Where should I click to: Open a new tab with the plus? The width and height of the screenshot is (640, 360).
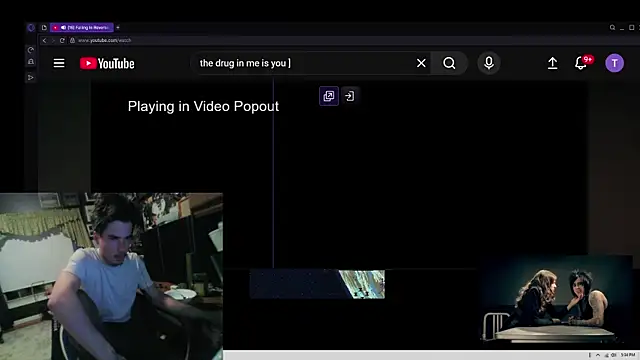point(118,27)
